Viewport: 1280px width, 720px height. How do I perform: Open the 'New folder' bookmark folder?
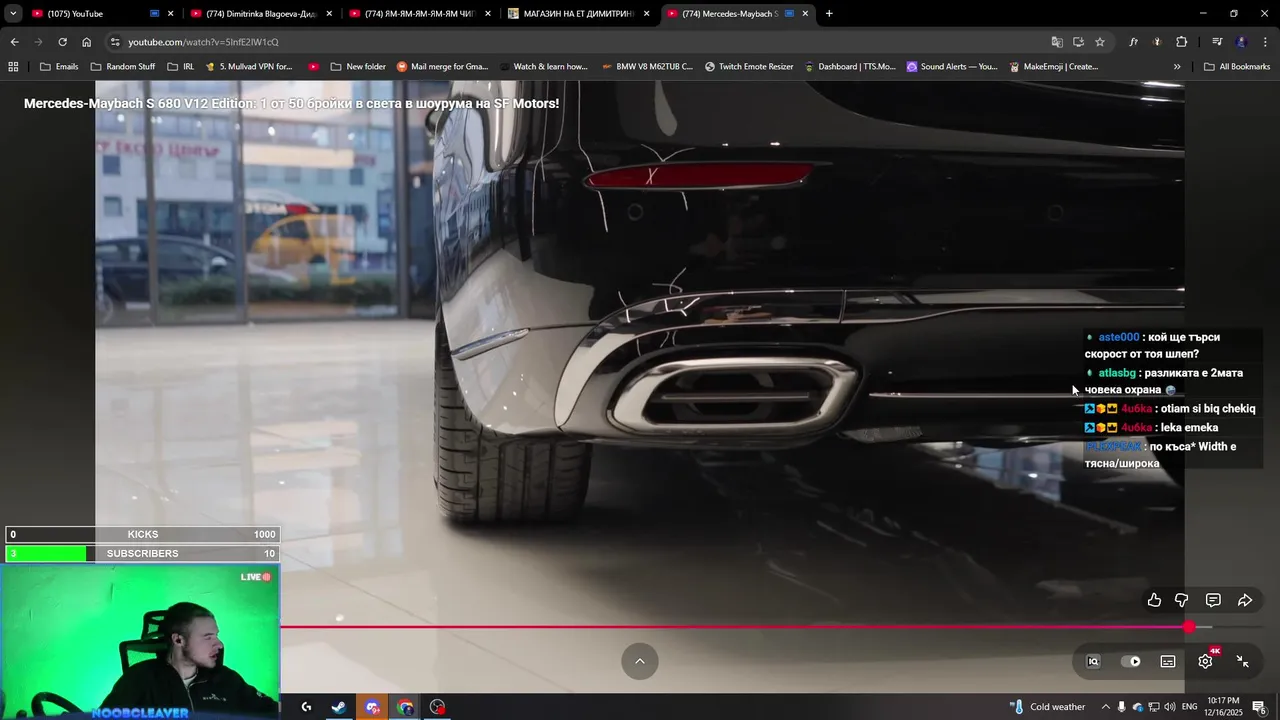pyautogui.click(x=358, y=67)
